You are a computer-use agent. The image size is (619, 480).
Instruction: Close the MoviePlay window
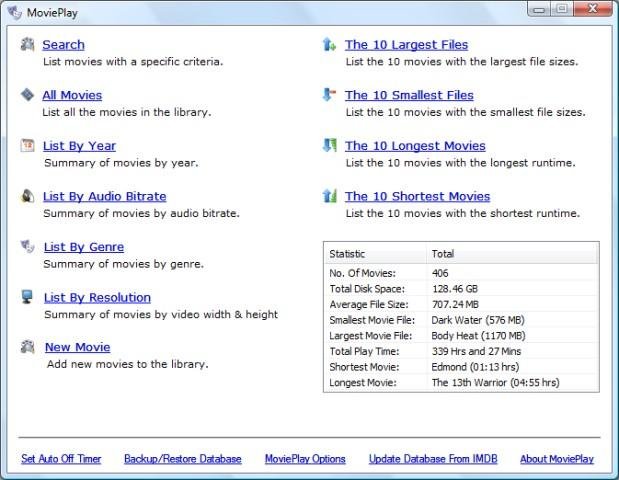[x=593, y=9]
